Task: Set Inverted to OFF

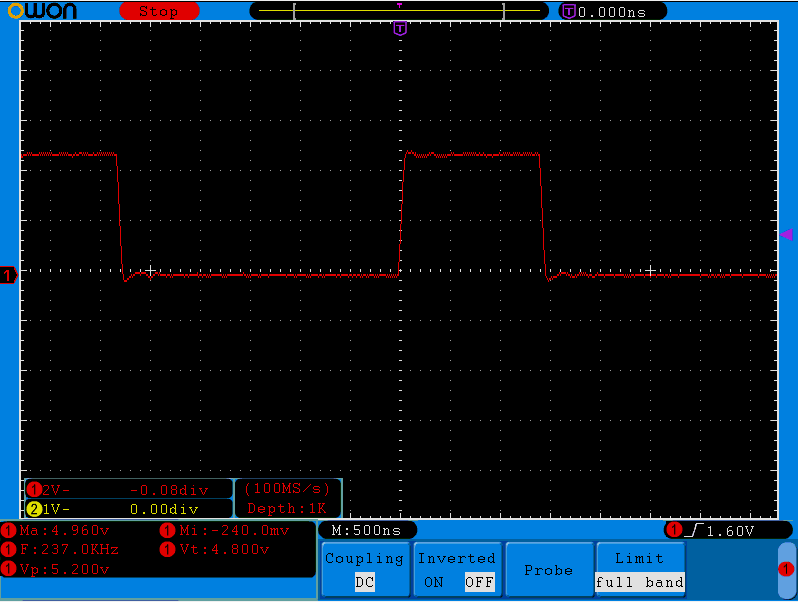Action: 479,582
